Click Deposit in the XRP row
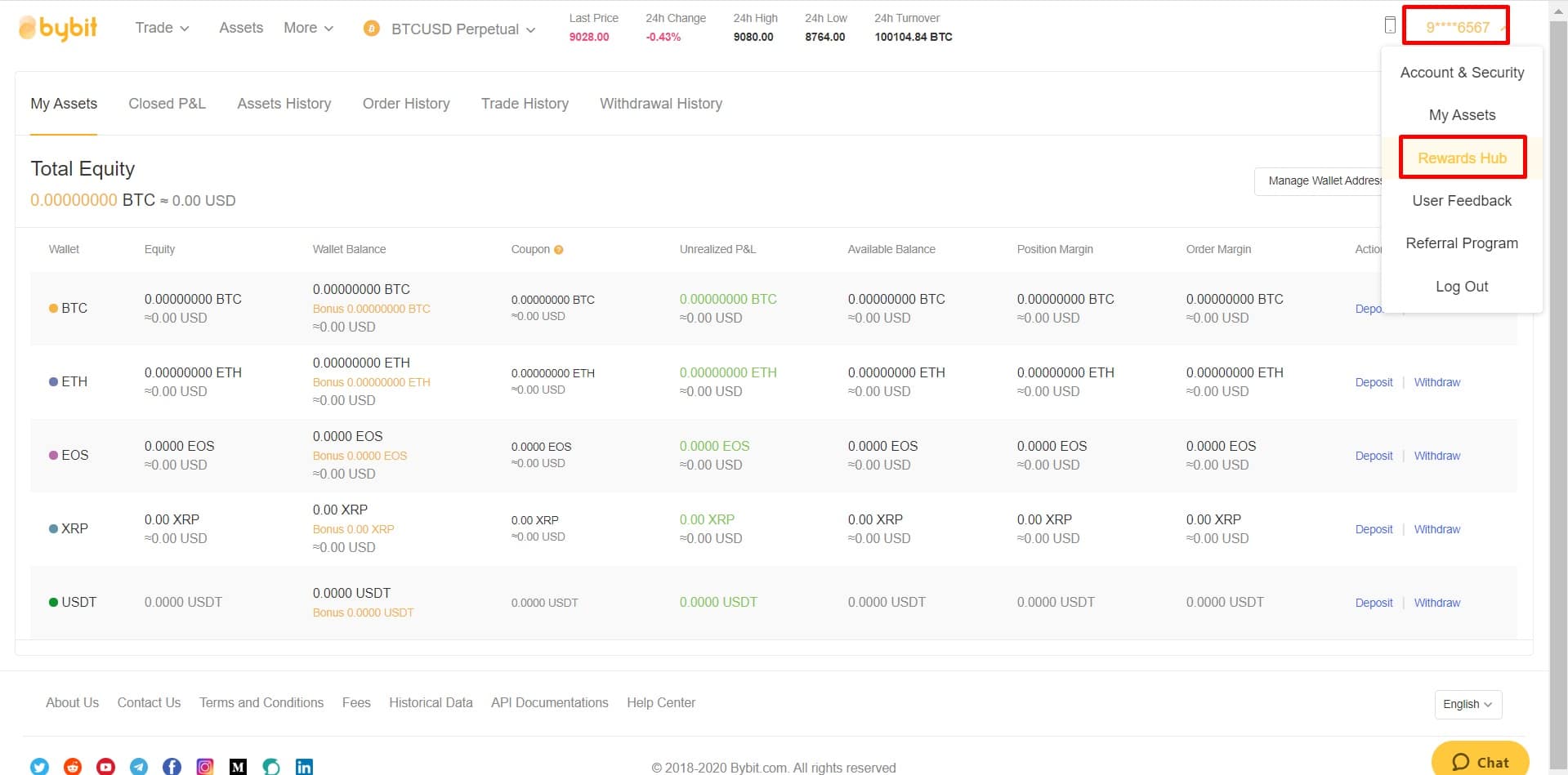The image size is (1568, 775). tap(1374, 529)
